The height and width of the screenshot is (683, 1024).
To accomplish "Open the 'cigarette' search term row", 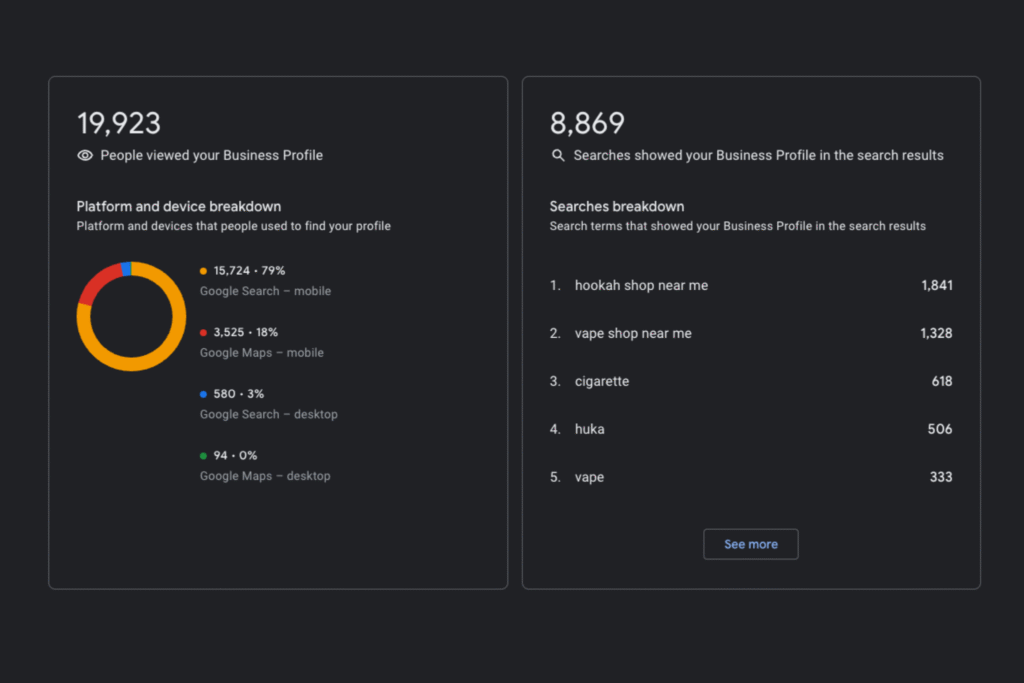I will tap(602, 382).
